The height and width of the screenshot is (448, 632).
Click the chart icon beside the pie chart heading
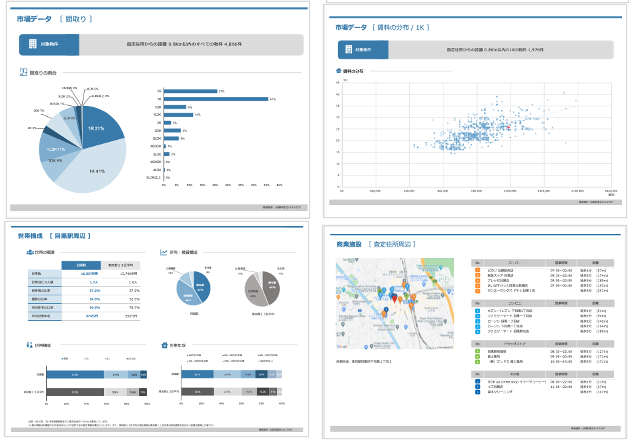click(x=22, y=73)
